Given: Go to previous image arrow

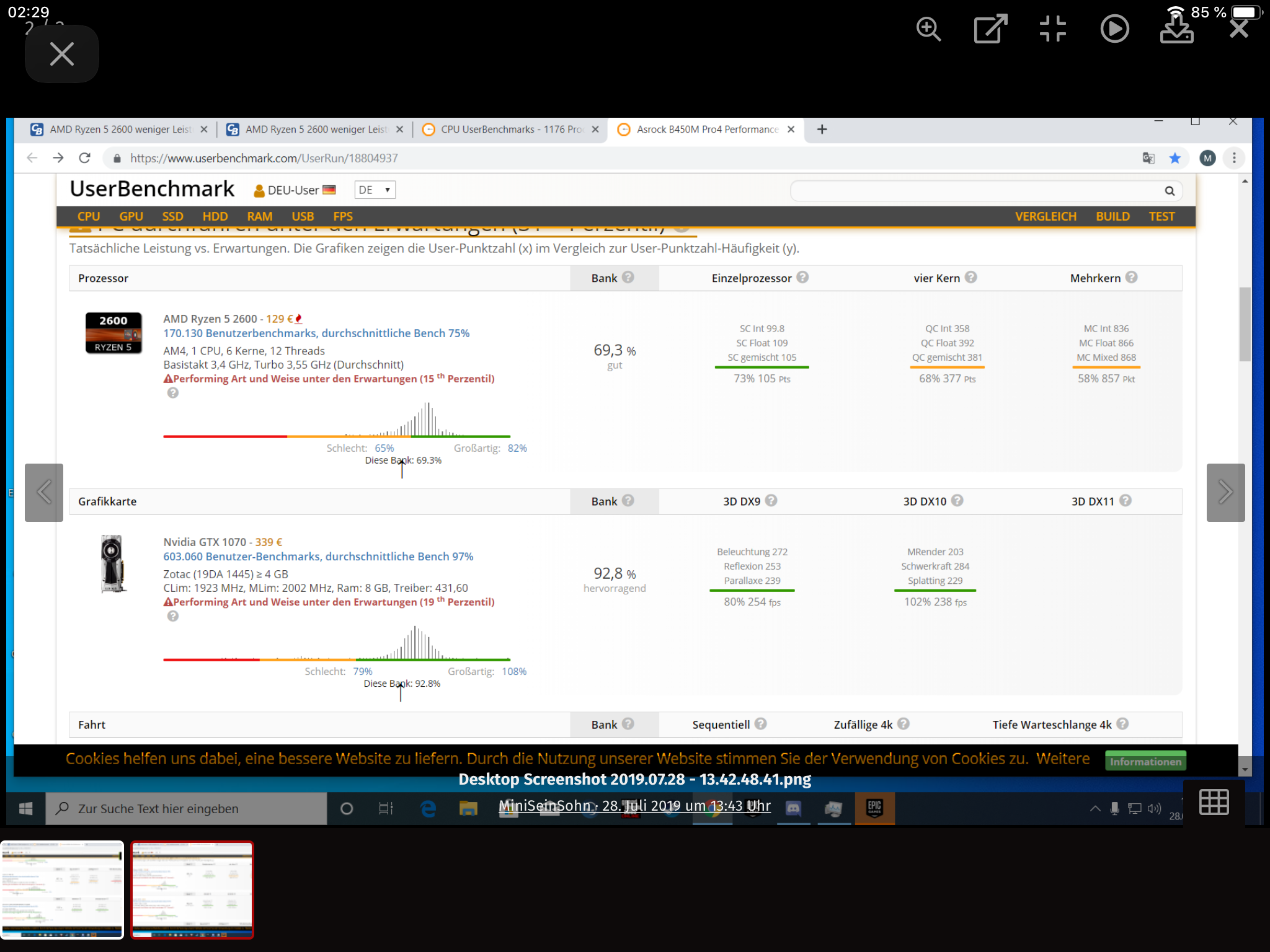Looking at the screenshot, I should click(x=44, y=492).
